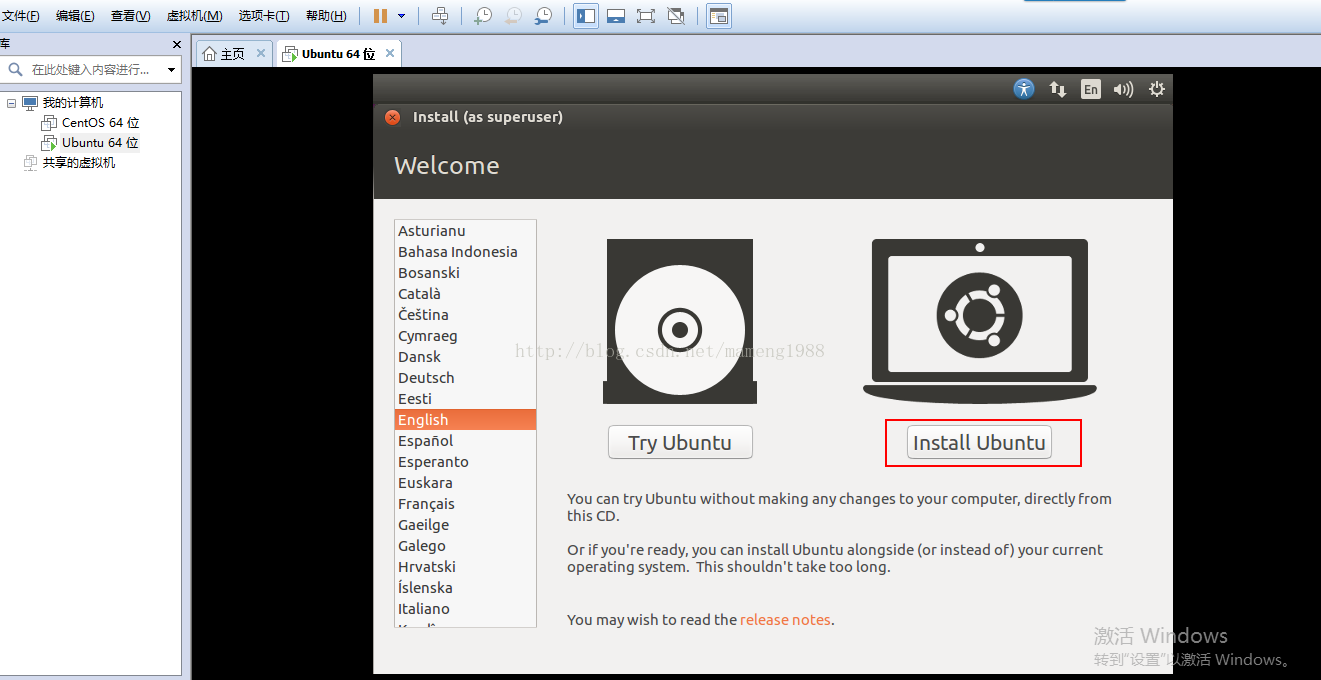Open the library search filter dropdown arrow

[x=172, y=70]
